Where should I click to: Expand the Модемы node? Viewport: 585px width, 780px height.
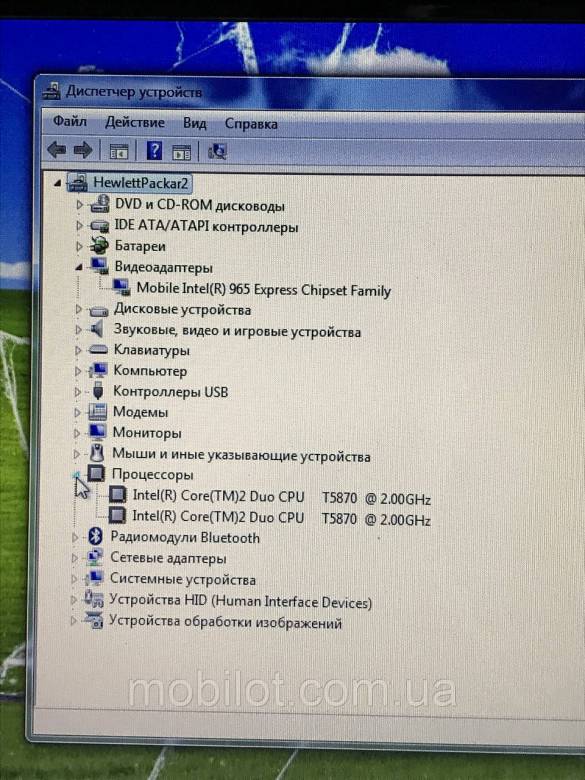point(77,412)
